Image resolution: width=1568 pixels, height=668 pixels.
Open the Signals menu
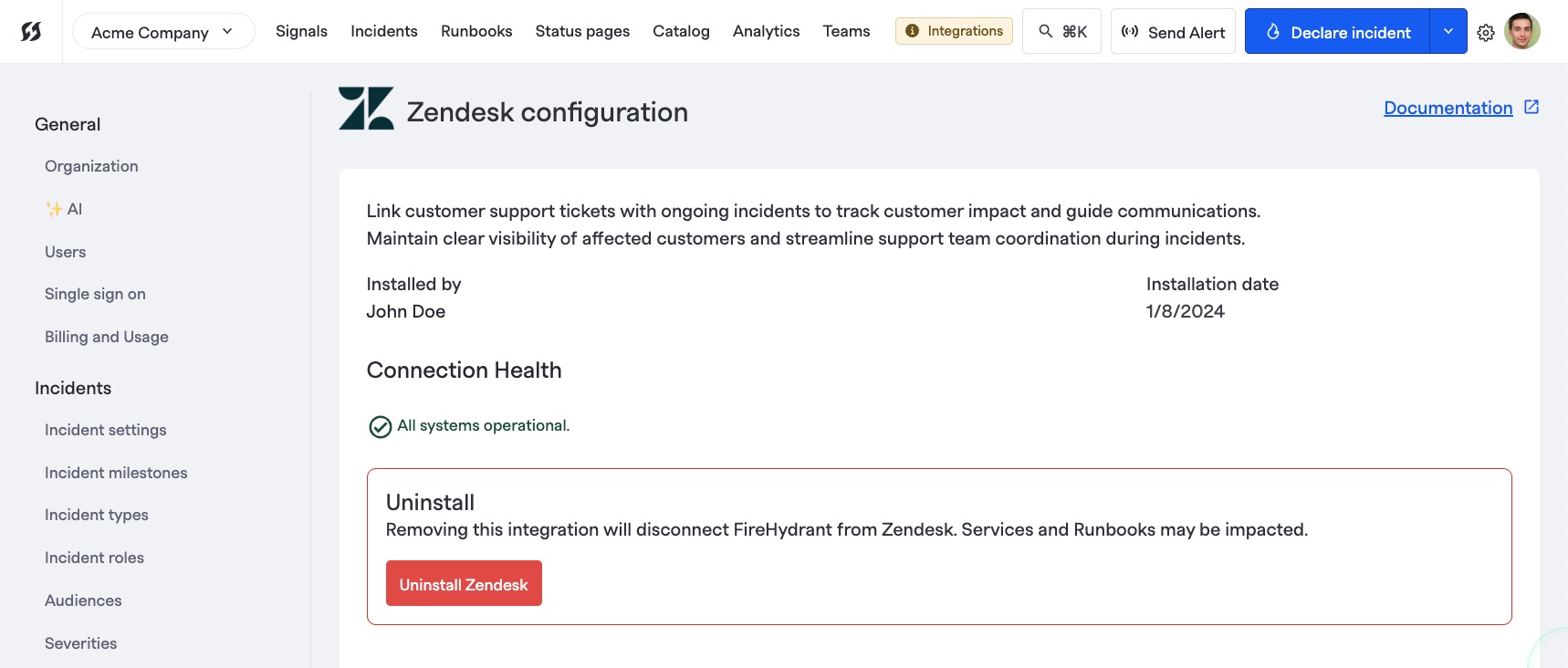(301, 31)
